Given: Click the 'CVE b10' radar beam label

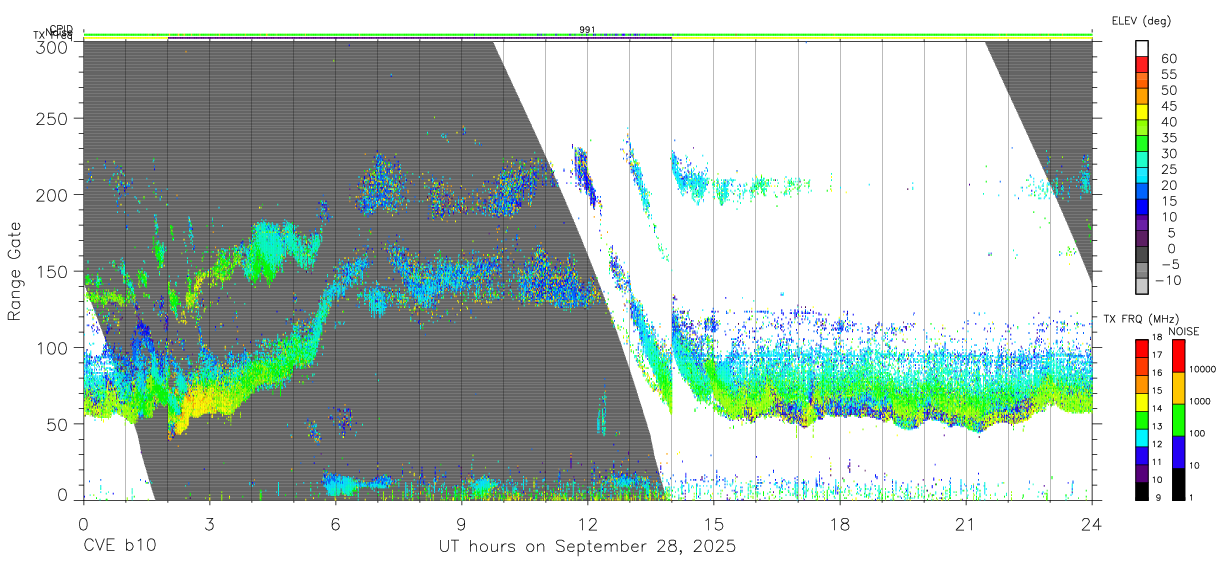Looking at the screenshot, I should point(119,547).
